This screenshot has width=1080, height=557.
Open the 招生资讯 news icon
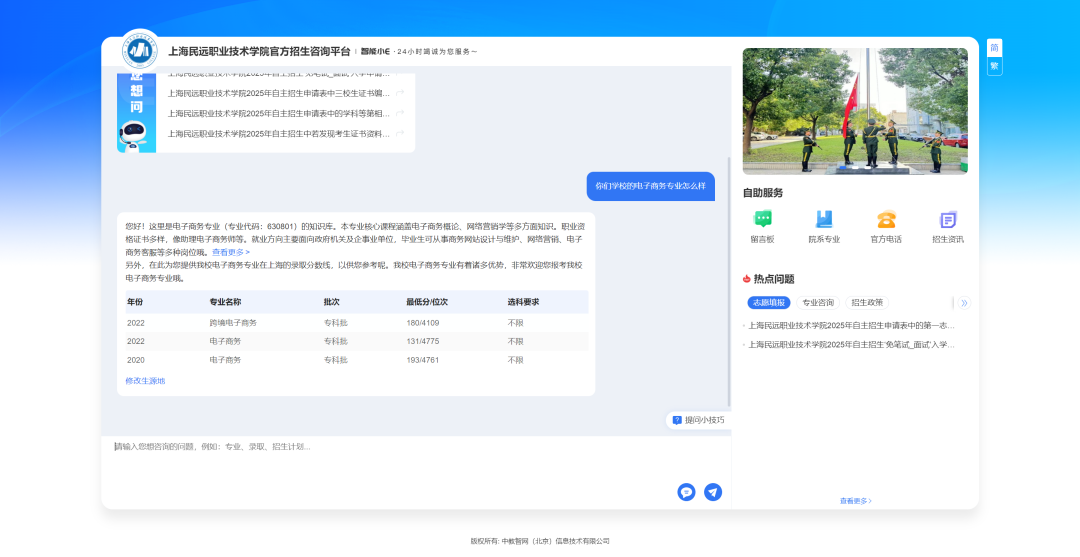point(948,220)
